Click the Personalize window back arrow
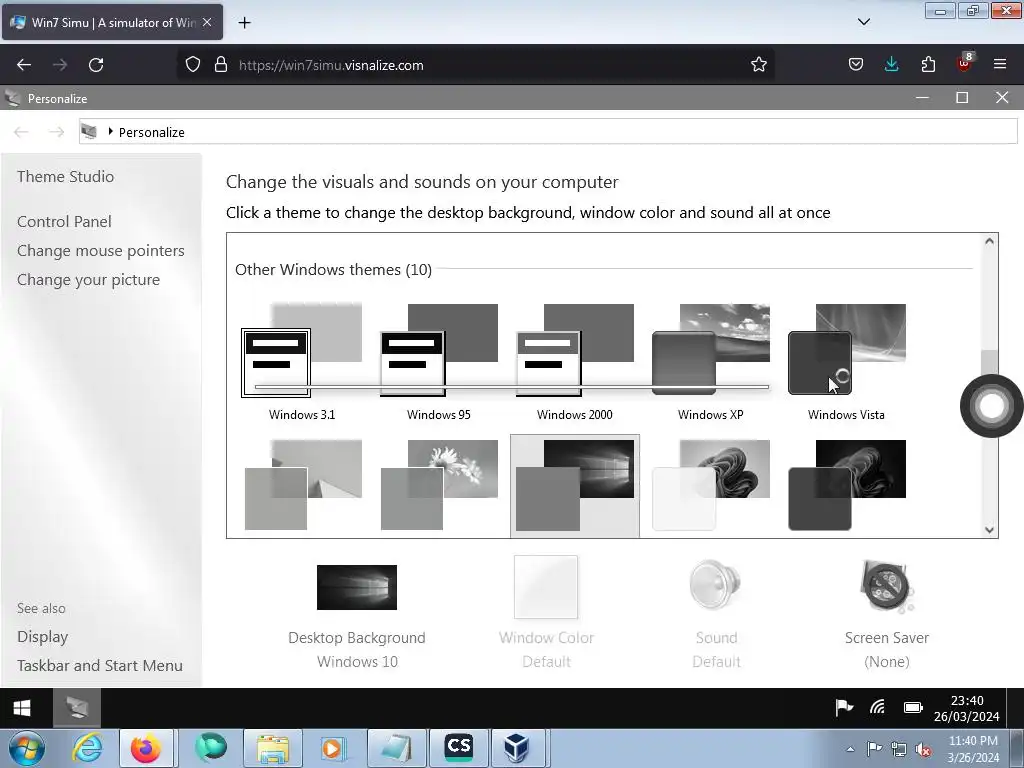The width and height of the screenshot is (1024, 768). coord(22,132)
